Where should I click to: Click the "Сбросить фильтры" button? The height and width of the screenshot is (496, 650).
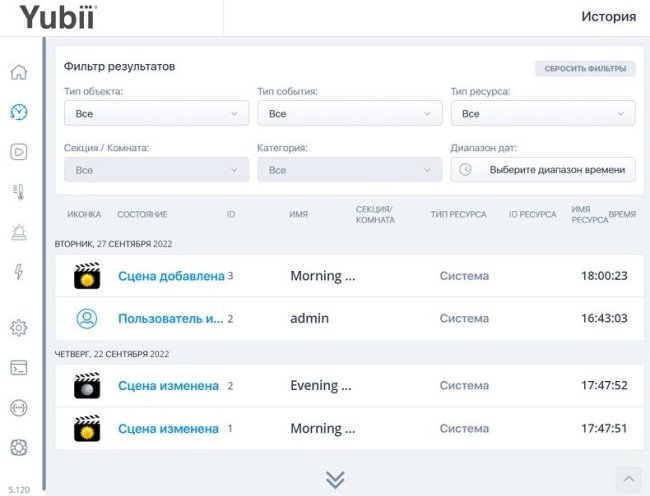click(585, 69)
